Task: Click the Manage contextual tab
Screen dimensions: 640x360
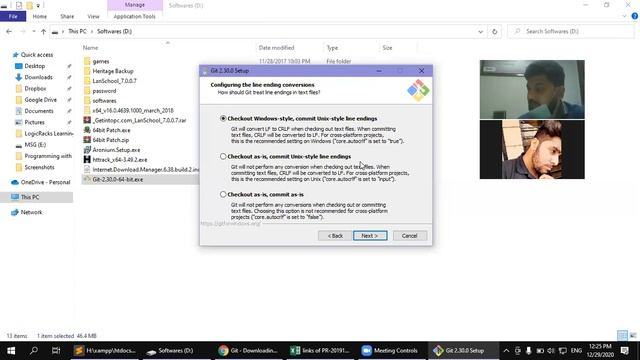Action: pyautogui.click(x=135, y=5)
